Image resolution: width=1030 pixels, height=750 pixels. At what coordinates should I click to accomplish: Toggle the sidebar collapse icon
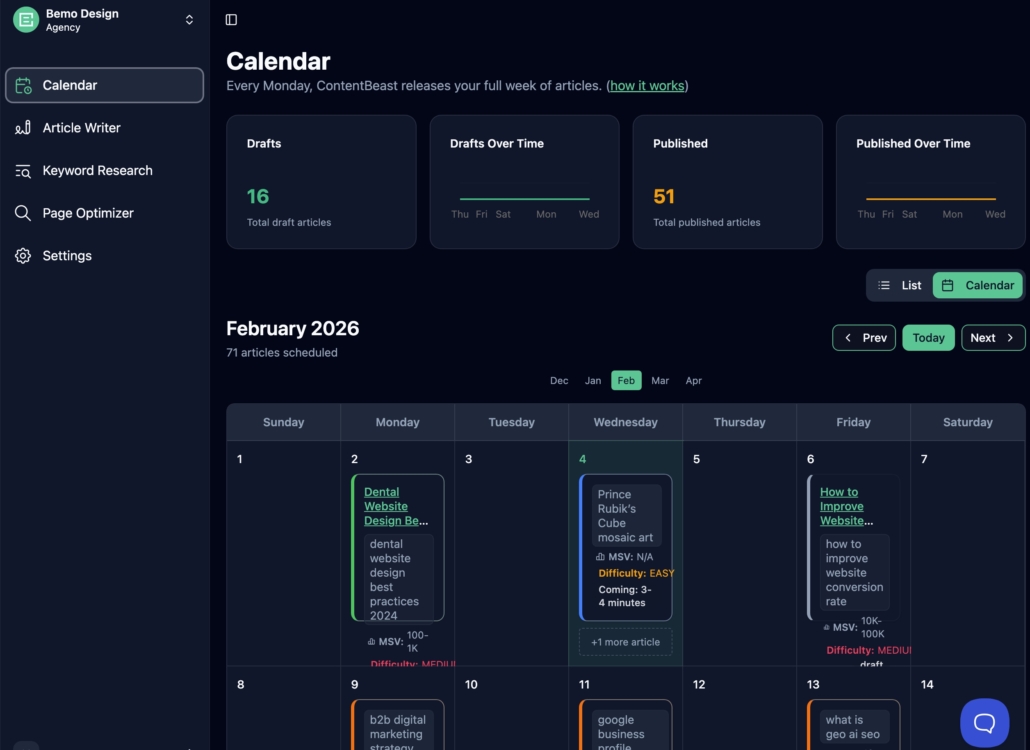[x=231, y=20]
